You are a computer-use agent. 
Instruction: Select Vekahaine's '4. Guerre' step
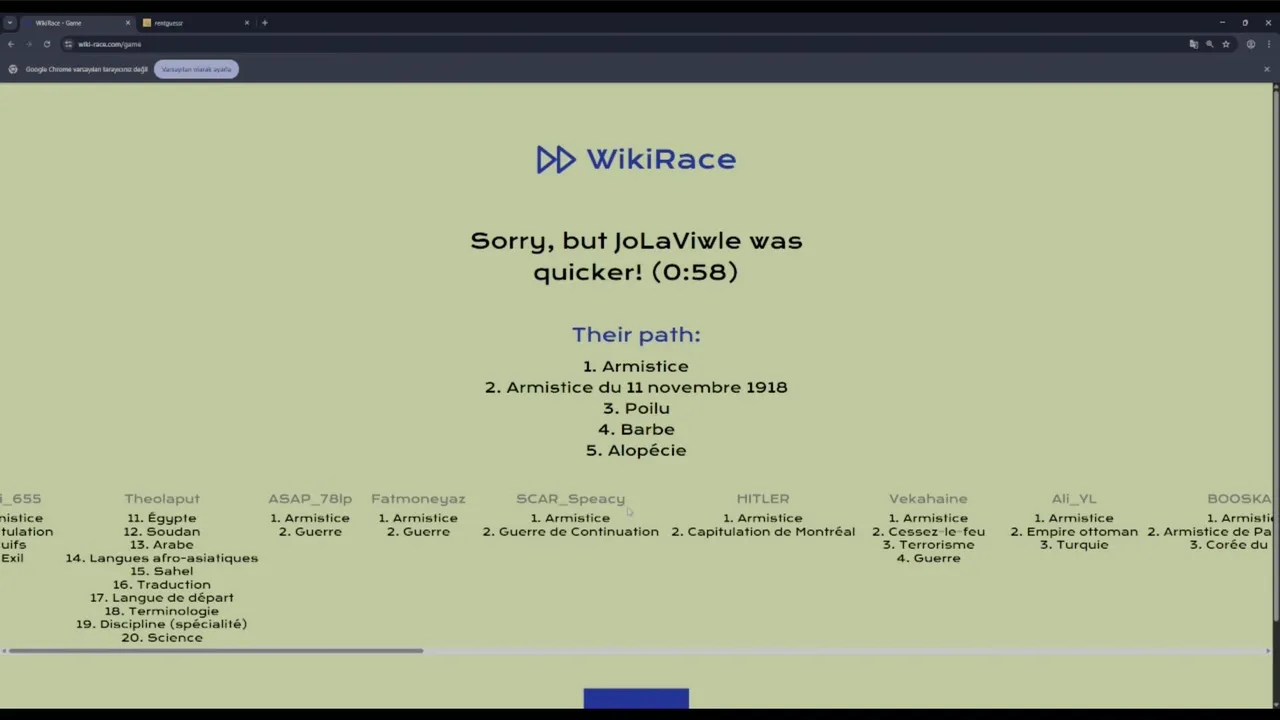pyautogui.click(x=928, y=558)
